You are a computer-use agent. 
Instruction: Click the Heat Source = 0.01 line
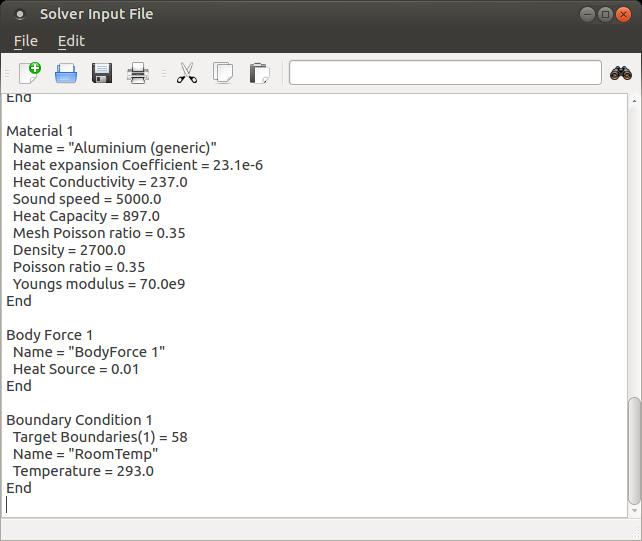pyautogui.click(x=76, y=369)
